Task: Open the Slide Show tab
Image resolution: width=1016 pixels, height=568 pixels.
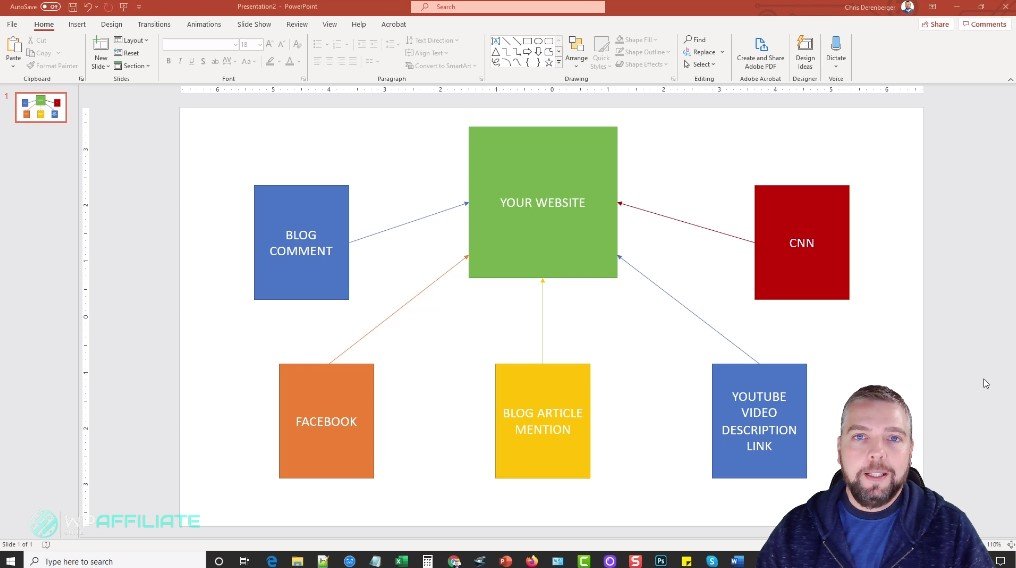Action: [x=255, y=24]
